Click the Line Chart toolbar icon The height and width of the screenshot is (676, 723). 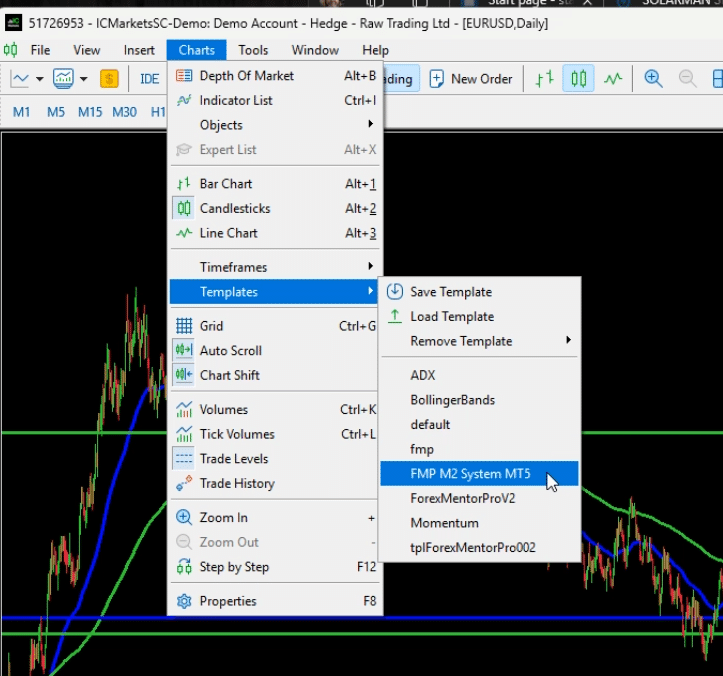click(x=612, y=78)
